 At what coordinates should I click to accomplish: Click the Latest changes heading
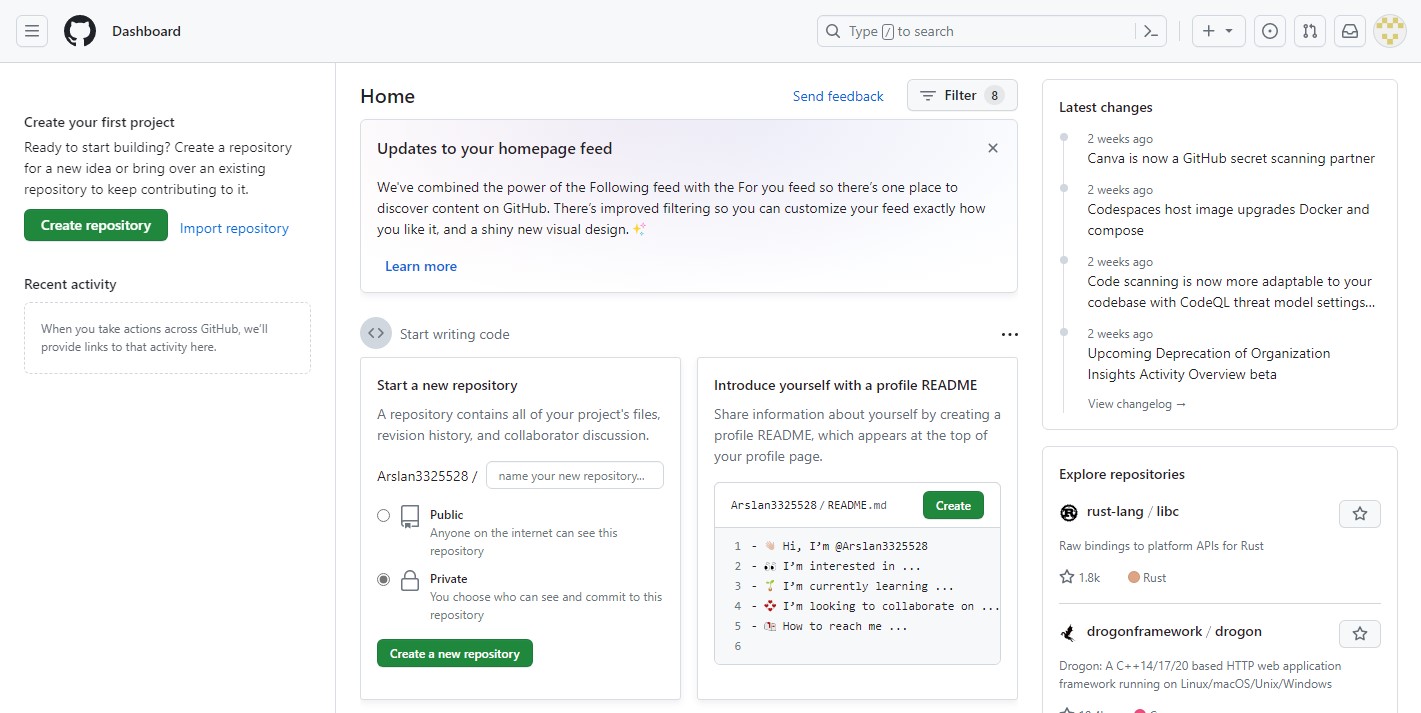point(1106,107)
